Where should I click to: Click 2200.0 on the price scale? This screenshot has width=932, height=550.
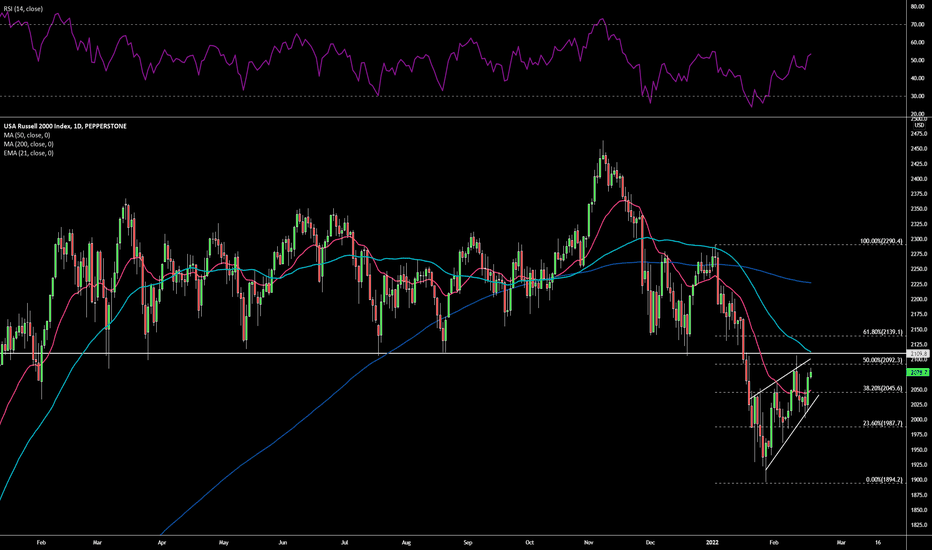(919, 299)
